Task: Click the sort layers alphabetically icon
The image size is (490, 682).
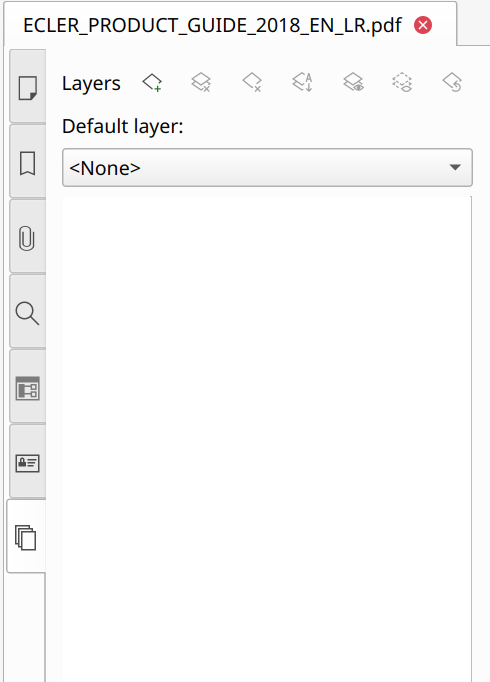Action: coord(303,83)
